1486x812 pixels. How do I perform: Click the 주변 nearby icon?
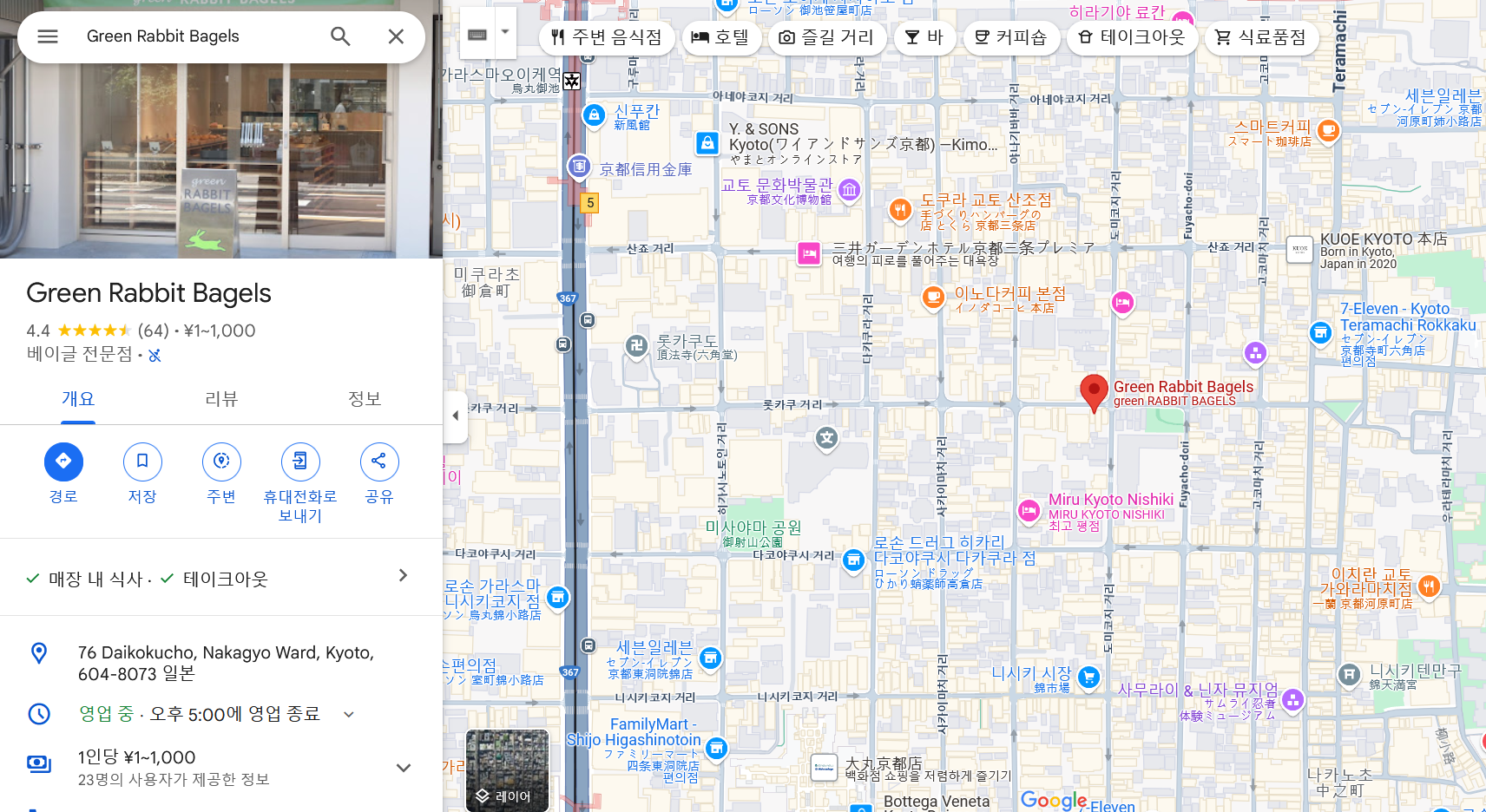221,462
